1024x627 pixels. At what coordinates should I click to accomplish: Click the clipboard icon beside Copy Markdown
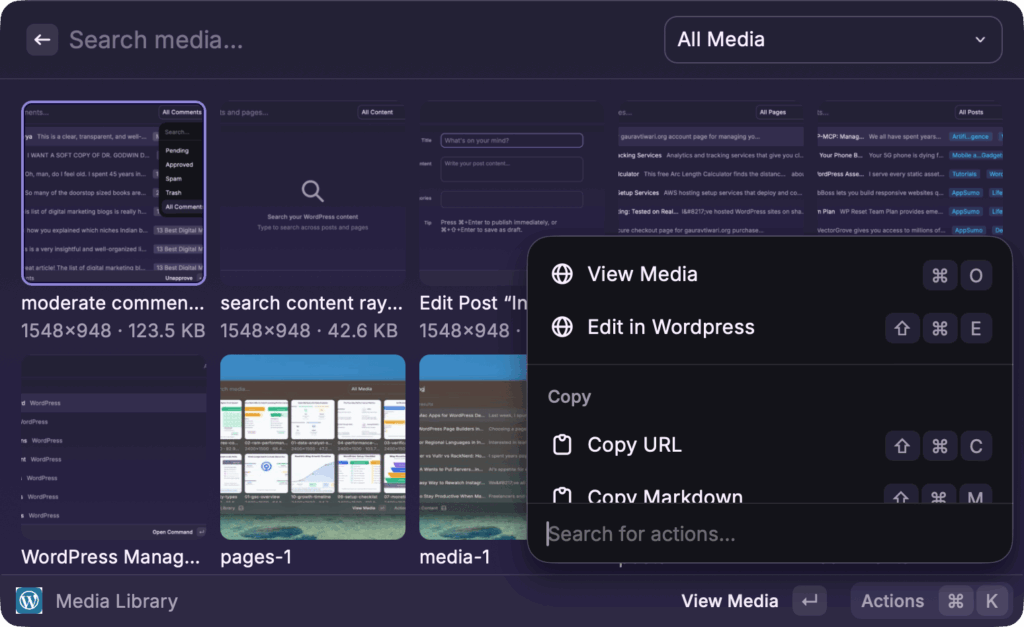562,496
